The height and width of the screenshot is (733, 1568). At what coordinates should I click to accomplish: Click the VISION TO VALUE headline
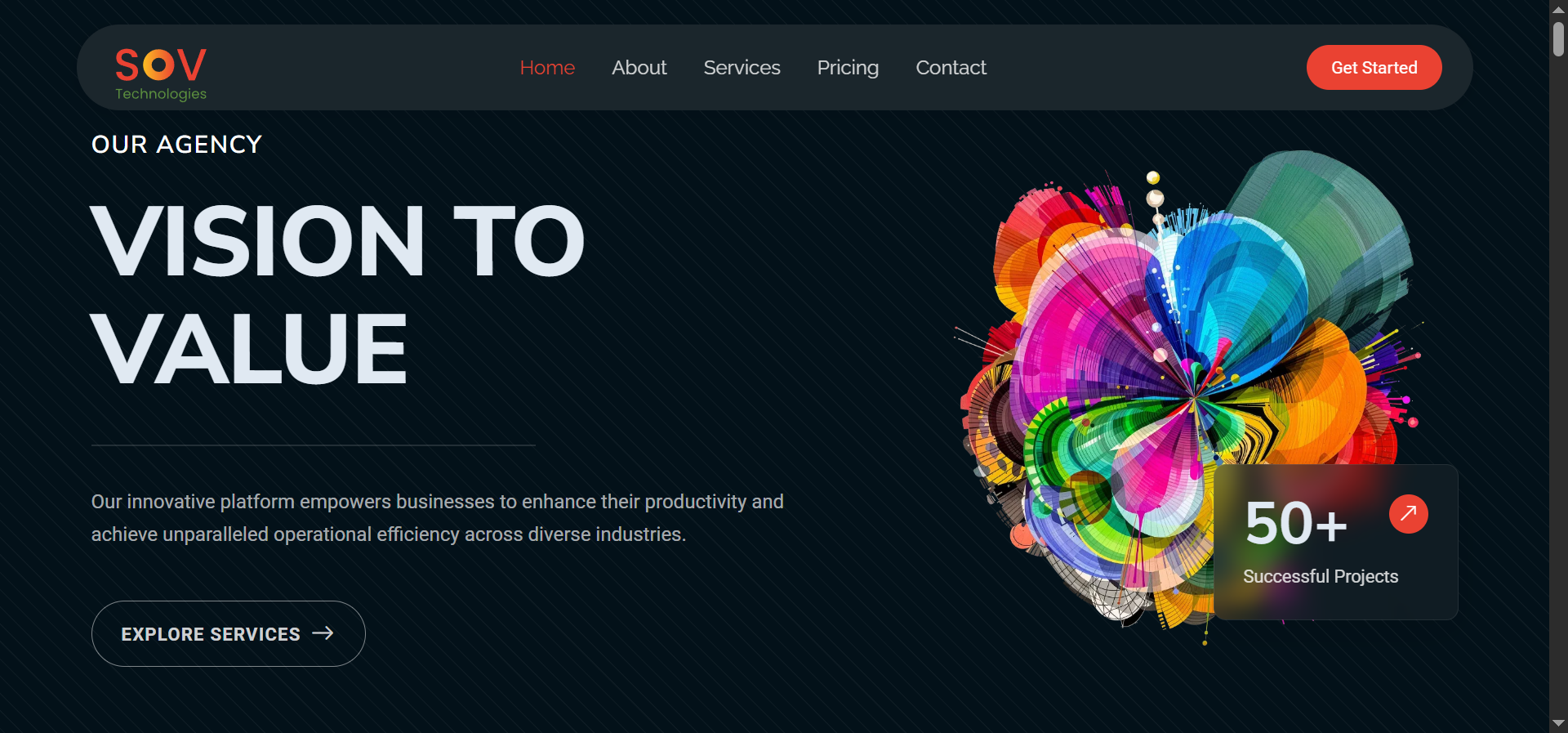point(336,294)
